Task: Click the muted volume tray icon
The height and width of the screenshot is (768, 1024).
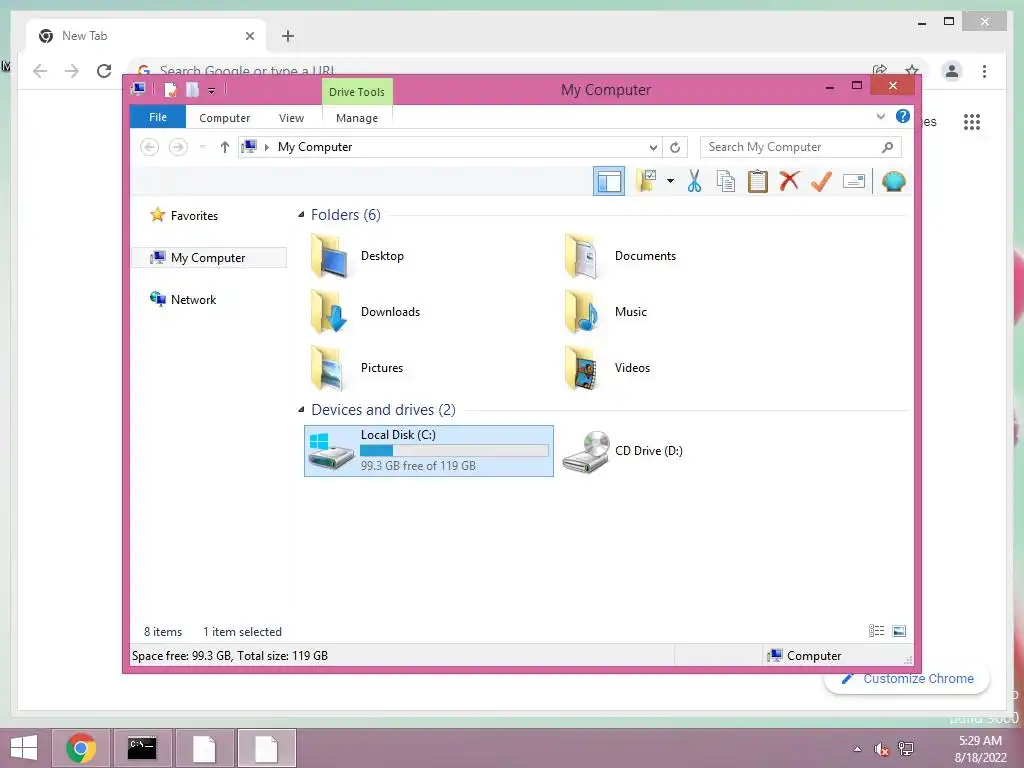Action: click(882, 749)
